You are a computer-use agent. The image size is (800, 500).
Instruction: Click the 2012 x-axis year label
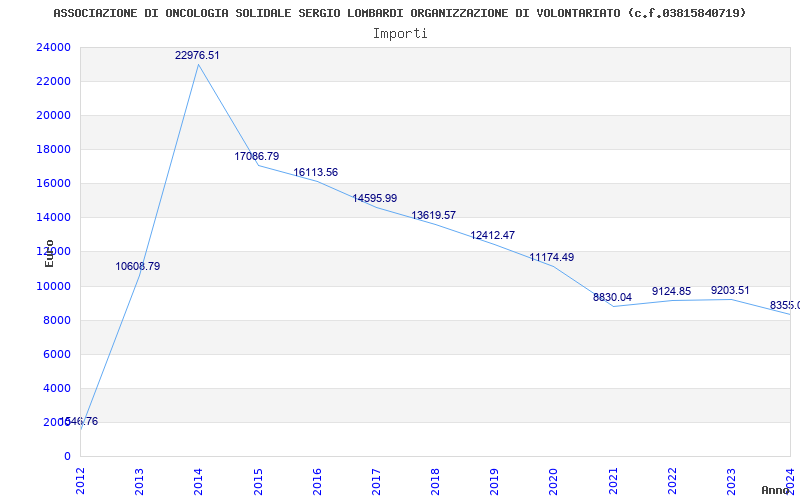[x=81, y=481]
